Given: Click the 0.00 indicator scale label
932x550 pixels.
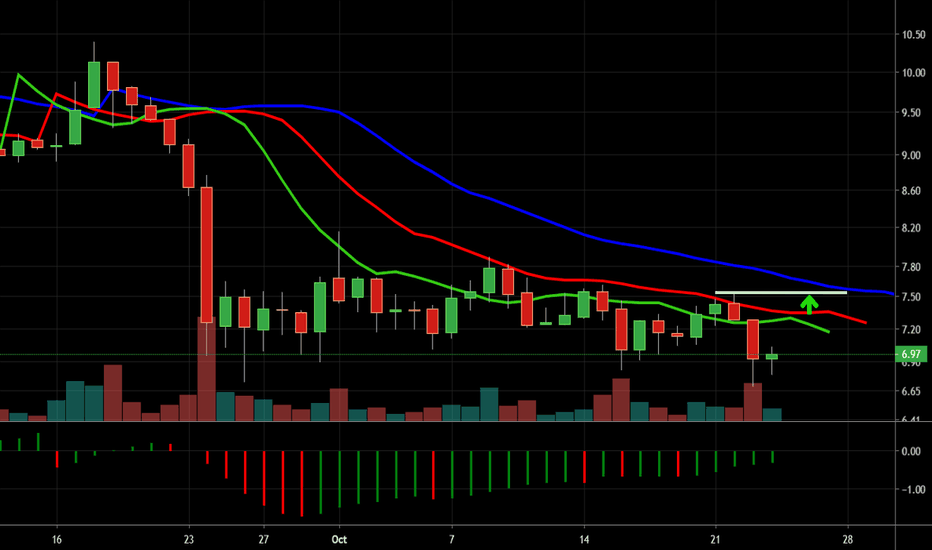Looking at the screenshot, I should pos(913,451).
